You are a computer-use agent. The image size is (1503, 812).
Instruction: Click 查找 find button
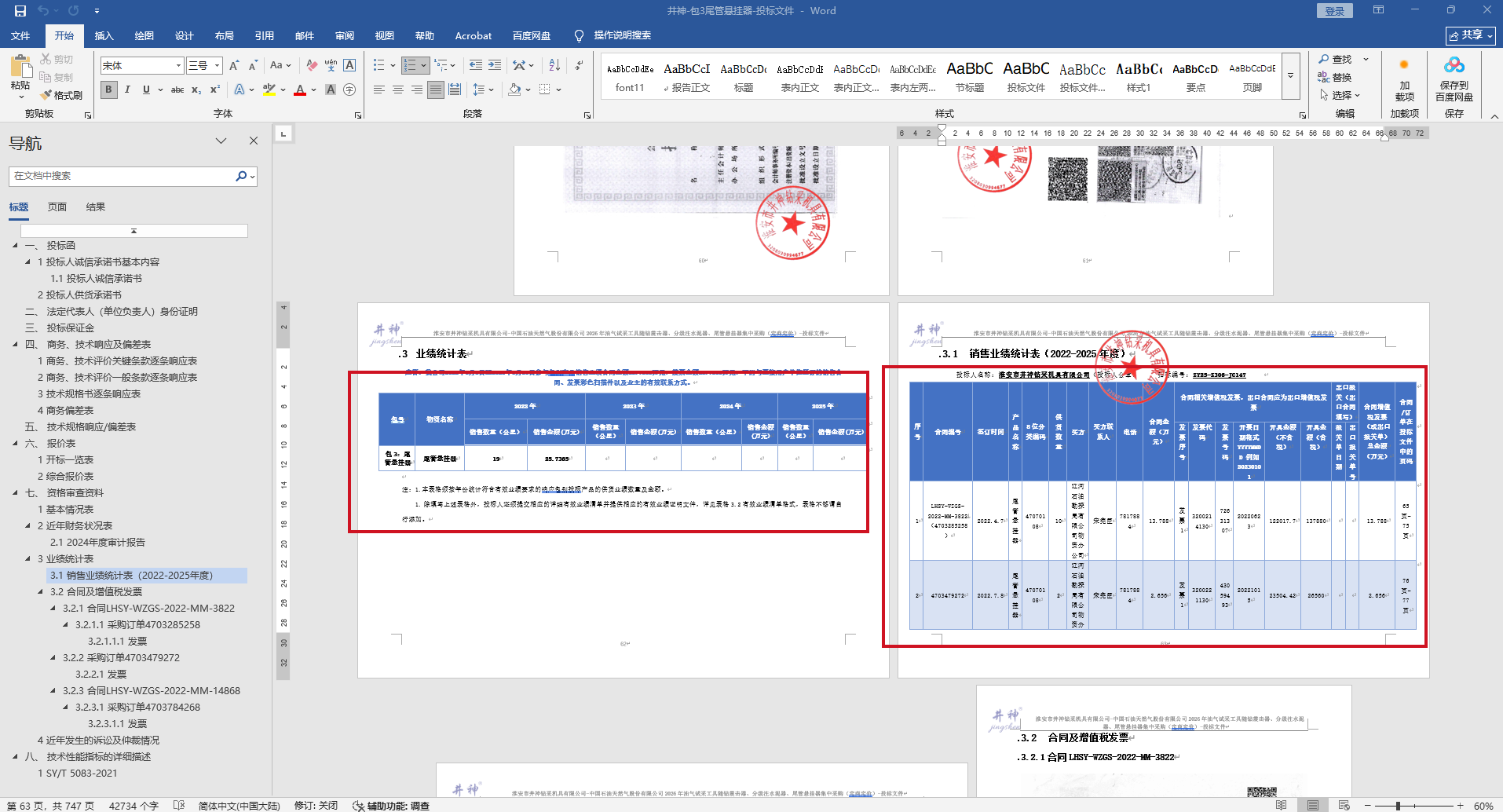[x=1336, y=59]
